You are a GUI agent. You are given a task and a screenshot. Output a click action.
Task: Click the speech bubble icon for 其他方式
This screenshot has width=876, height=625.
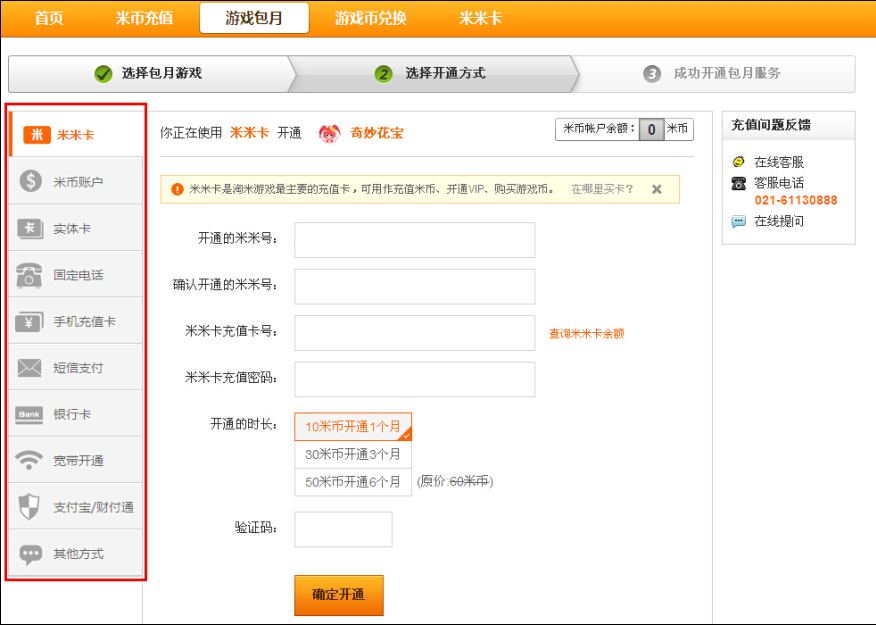[x=30, y=554]
